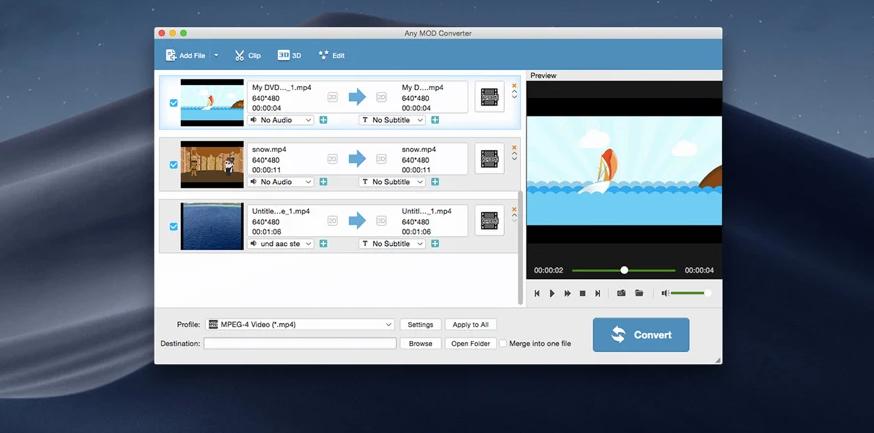Expand the Add File dropdown arrow
The width and height of the screenshot is (874, 433).
(216, 55)
